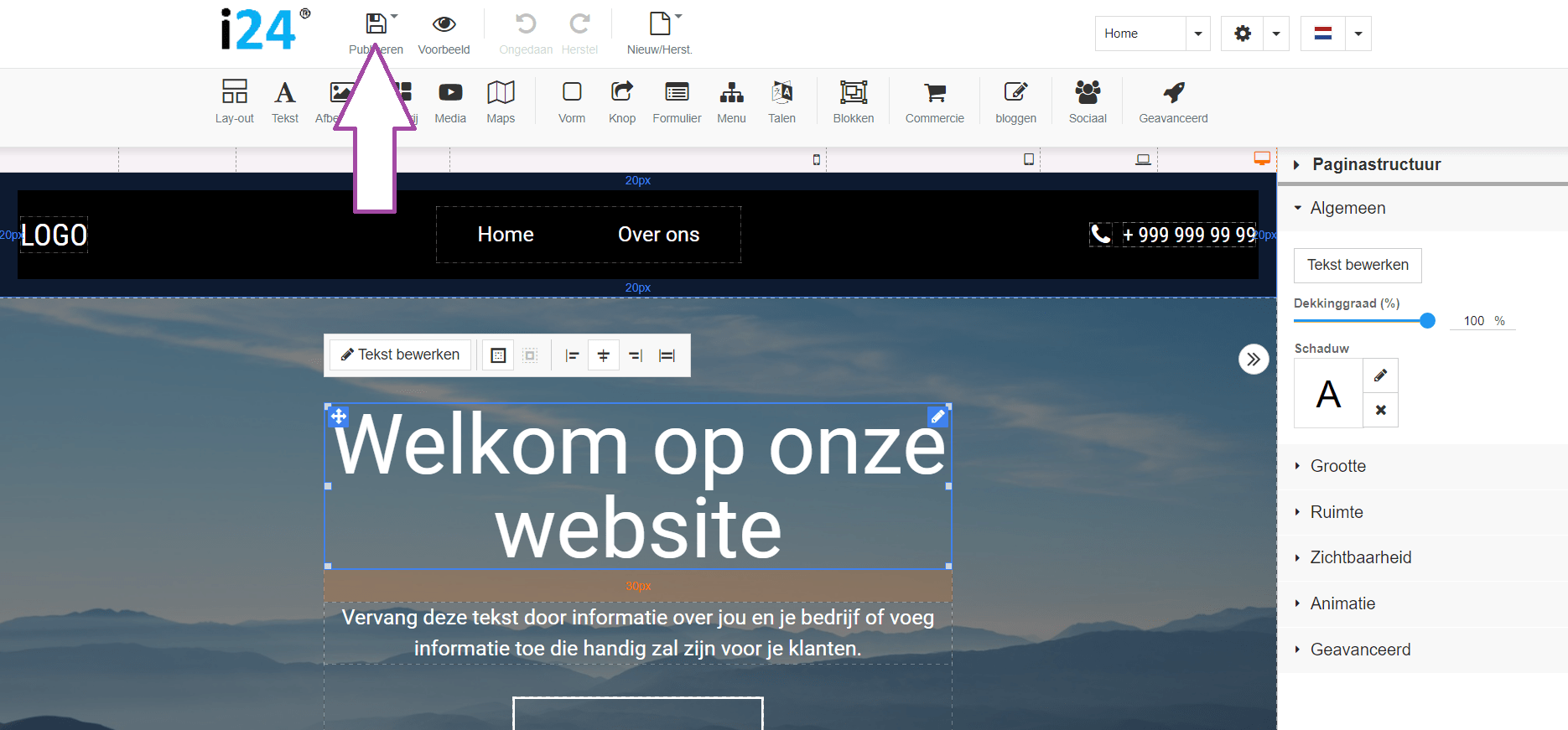The height and width of the screenshot is (730, 1568).
Task: Align heading center in floating toolbar
Action: pos(604,355)
